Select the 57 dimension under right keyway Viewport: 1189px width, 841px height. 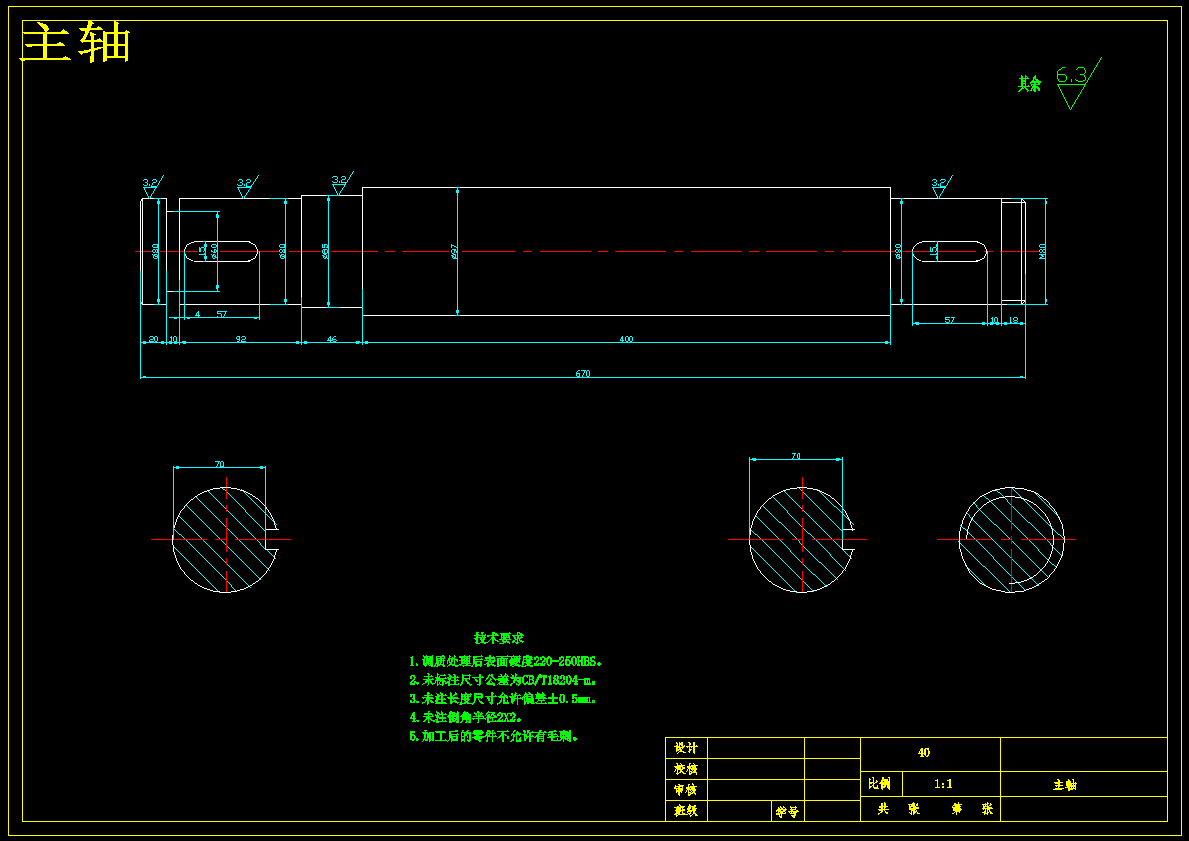coord(949,320)
